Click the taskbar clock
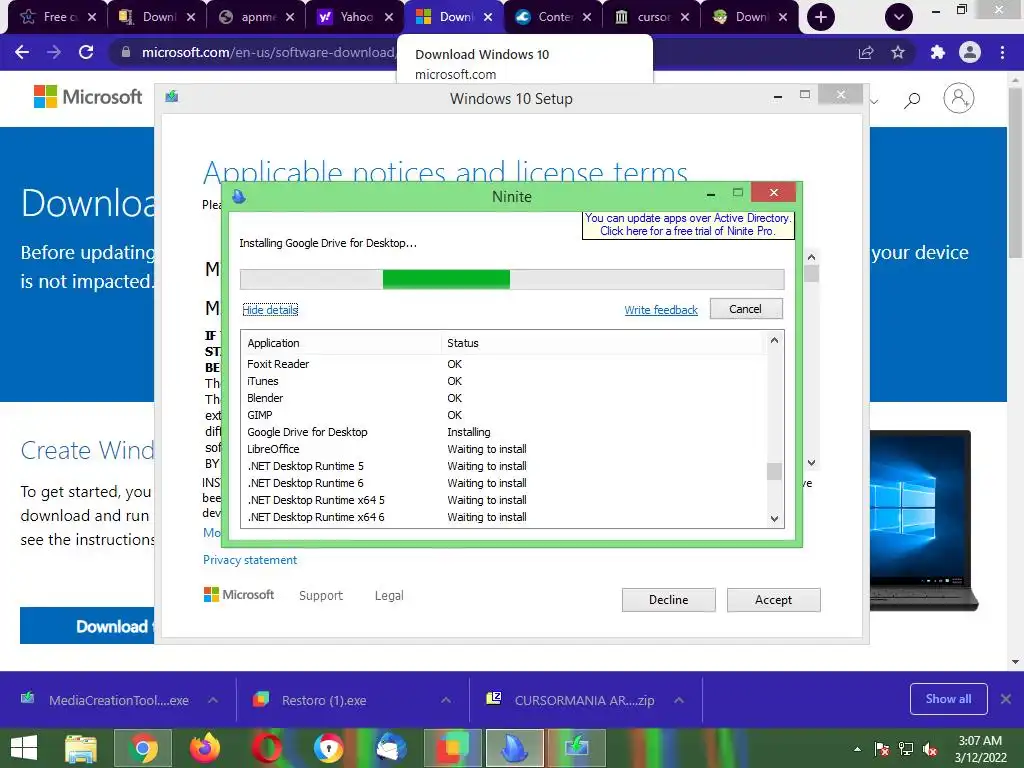1024x768 pixels. (980, 749)
